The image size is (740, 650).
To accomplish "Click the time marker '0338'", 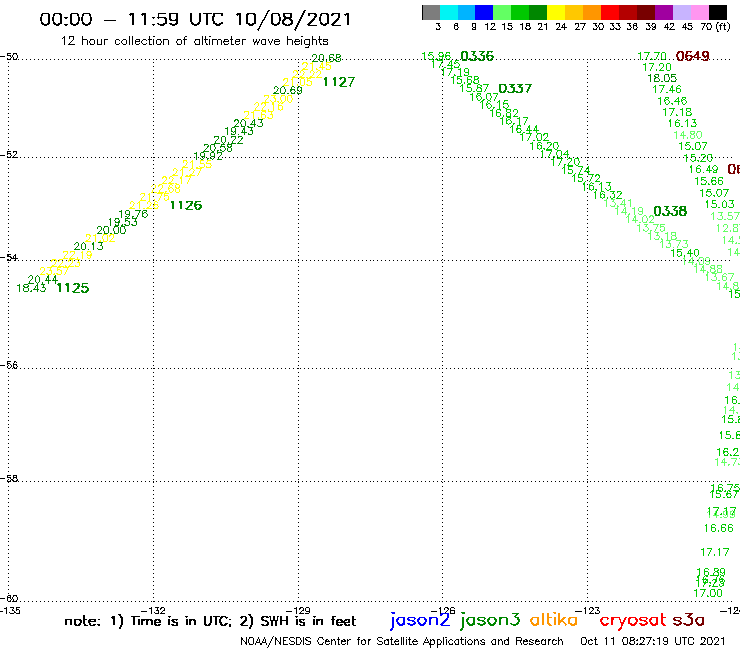I will [x=670, y=211].
